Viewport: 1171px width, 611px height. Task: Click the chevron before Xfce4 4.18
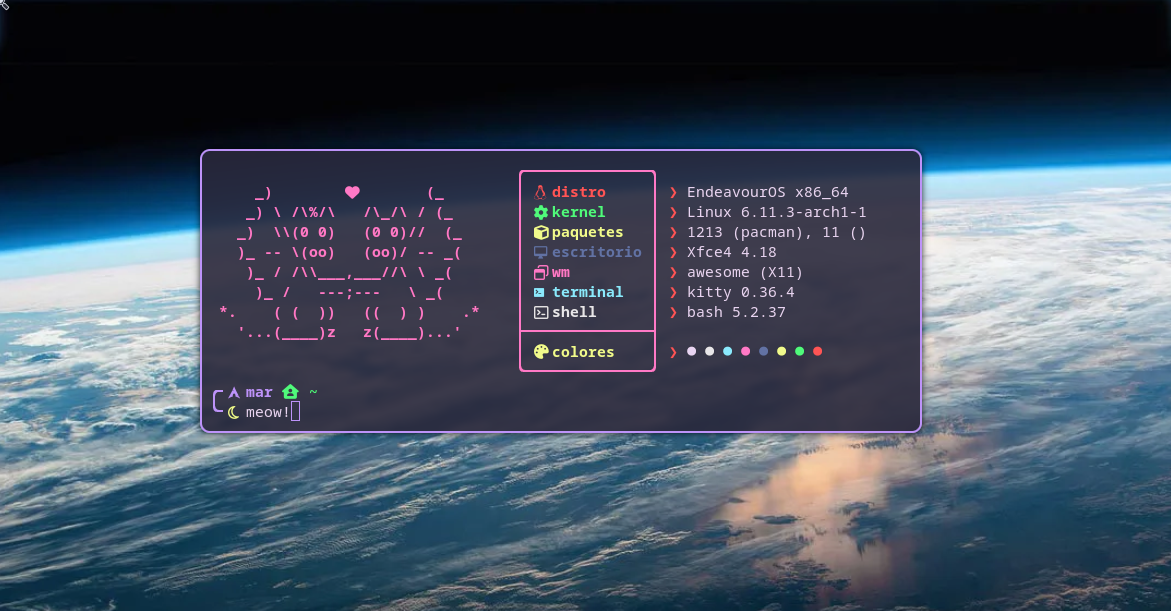[673, 252]
